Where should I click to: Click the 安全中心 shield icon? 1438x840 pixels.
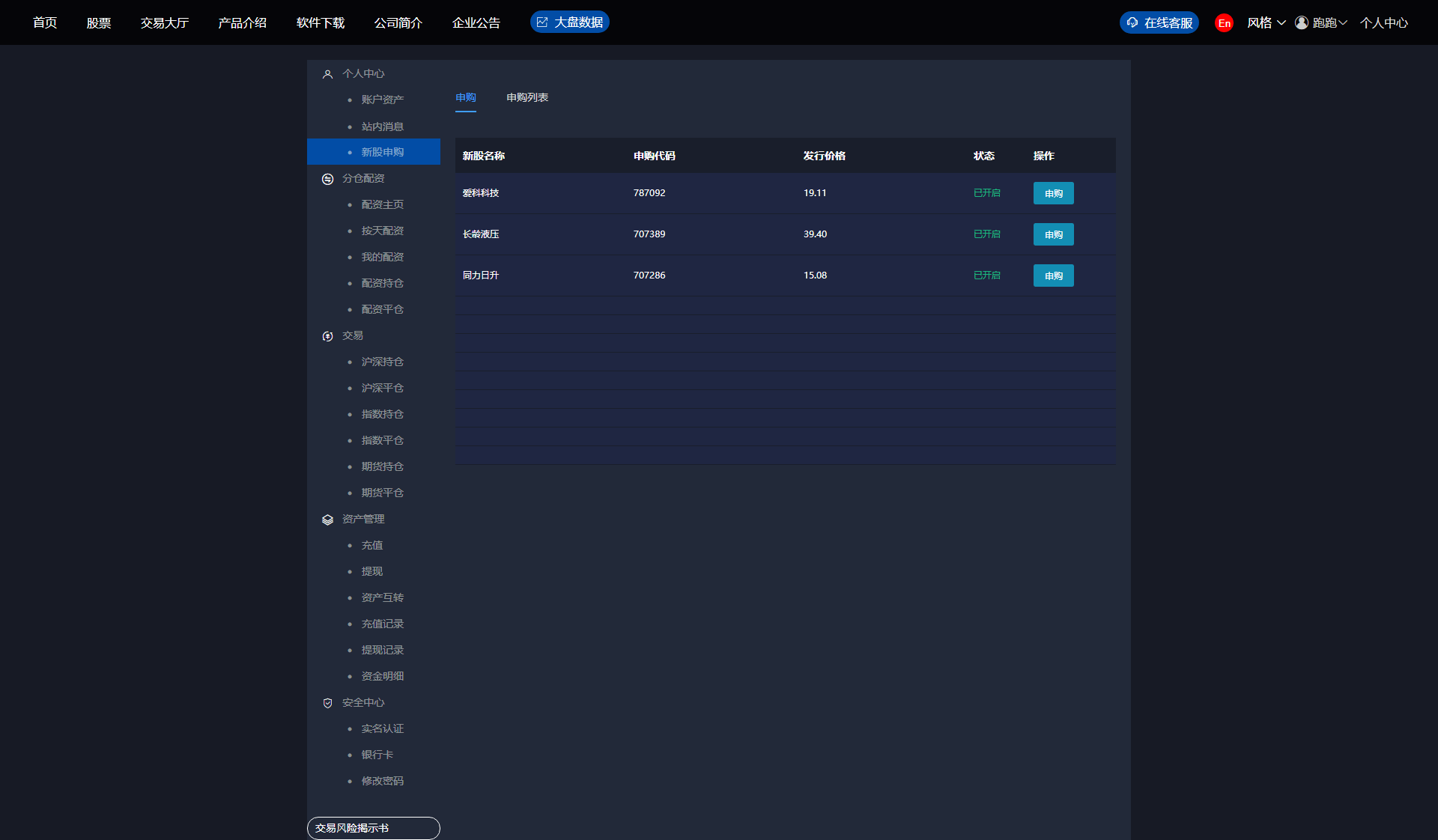click(x=327, y=703)
